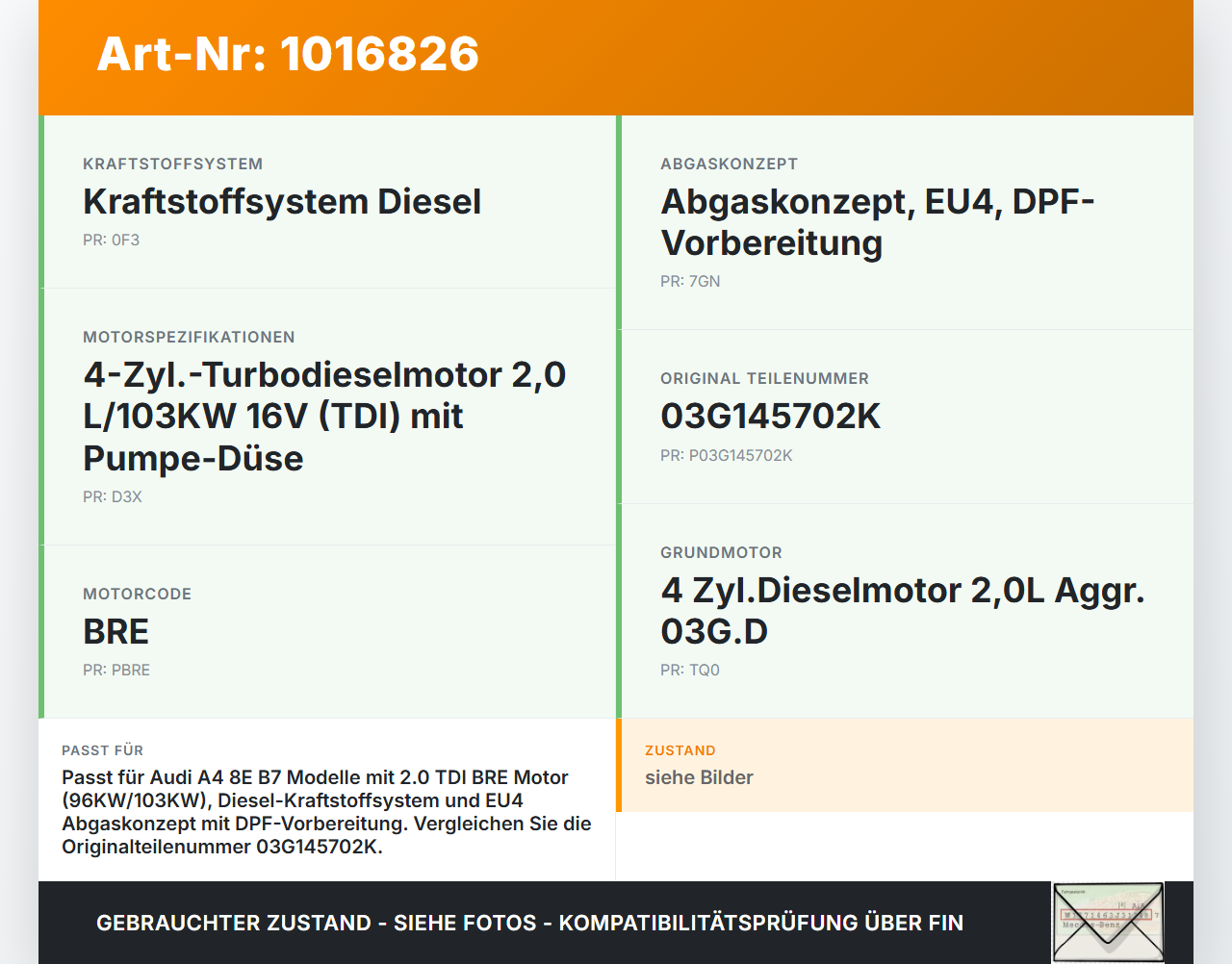The height and width of the screenshot is (964, 1232).
Task: Click the 4-Zyl.-Turbodieselmotor specification text
Action: tap(324, 417)
